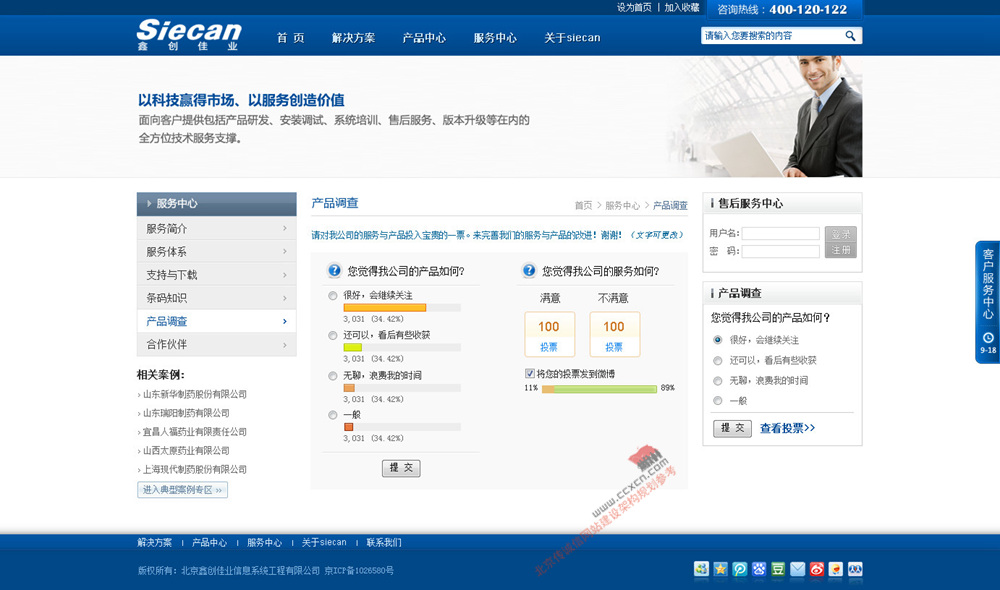
Task: Select the '很好，会继续关注' radio in main survey
Action: (x=333, y=296)
